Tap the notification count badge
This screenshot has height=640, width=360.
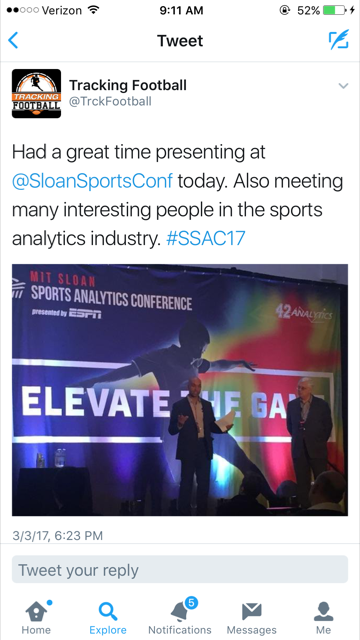click(191, 603)
